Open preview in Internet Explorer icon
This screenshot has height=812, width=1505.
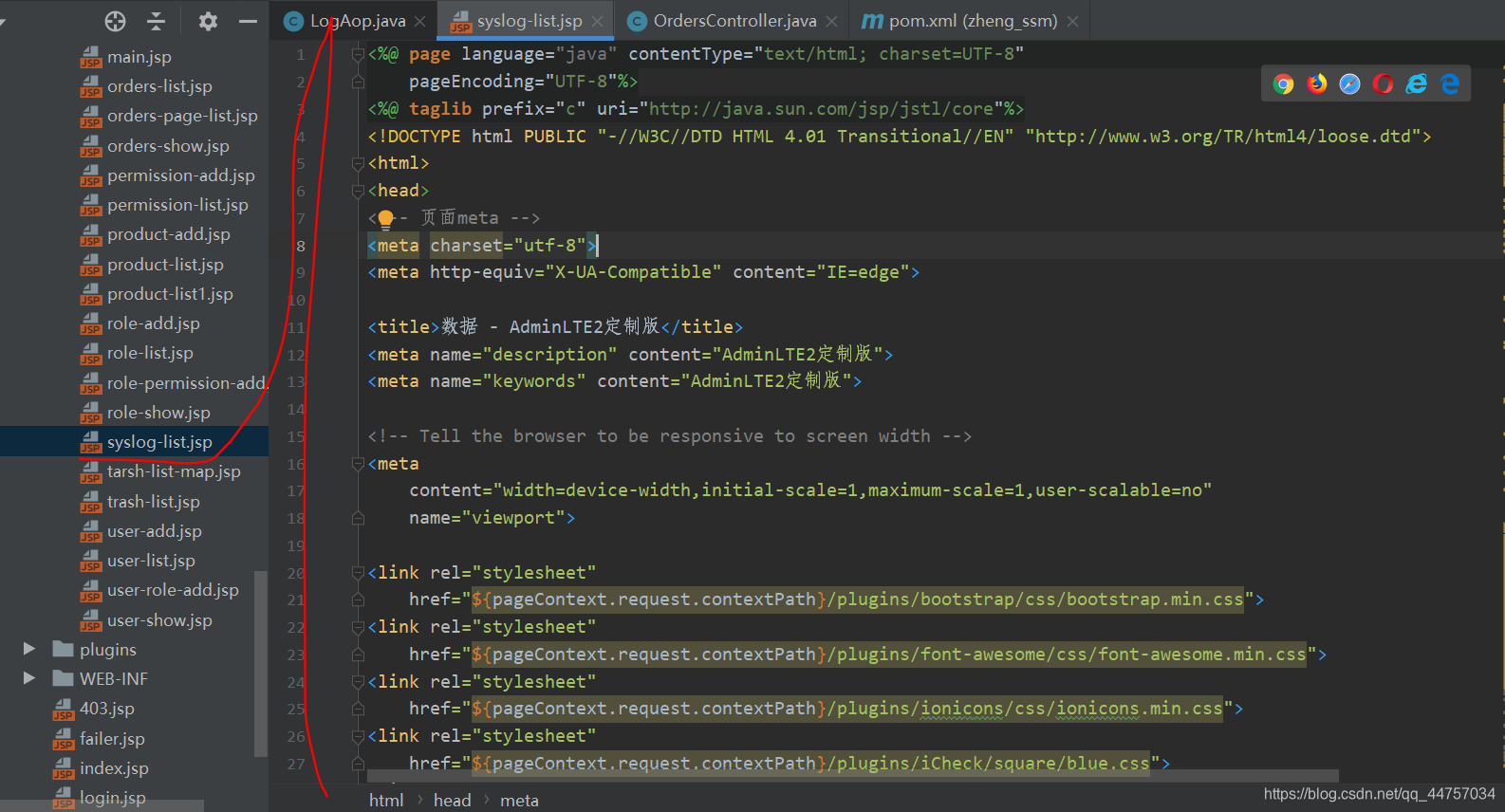(x=1417, y=84)
